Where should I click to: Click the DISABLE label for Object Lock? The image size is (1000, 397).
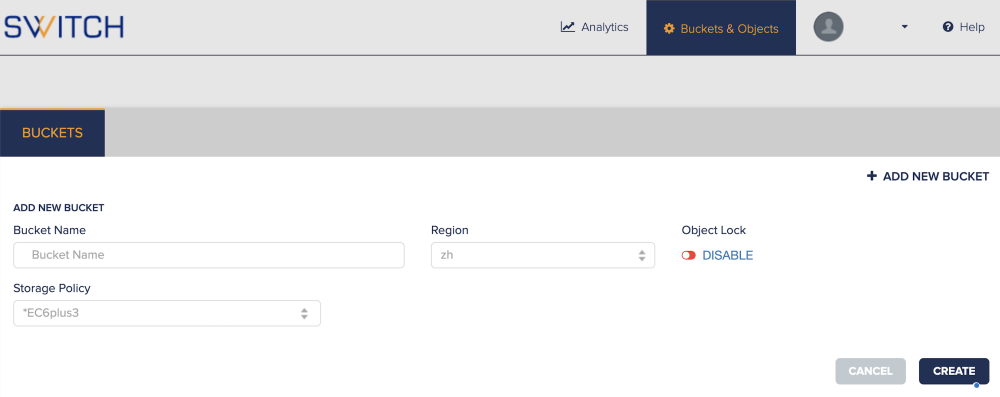click(728, 255)
